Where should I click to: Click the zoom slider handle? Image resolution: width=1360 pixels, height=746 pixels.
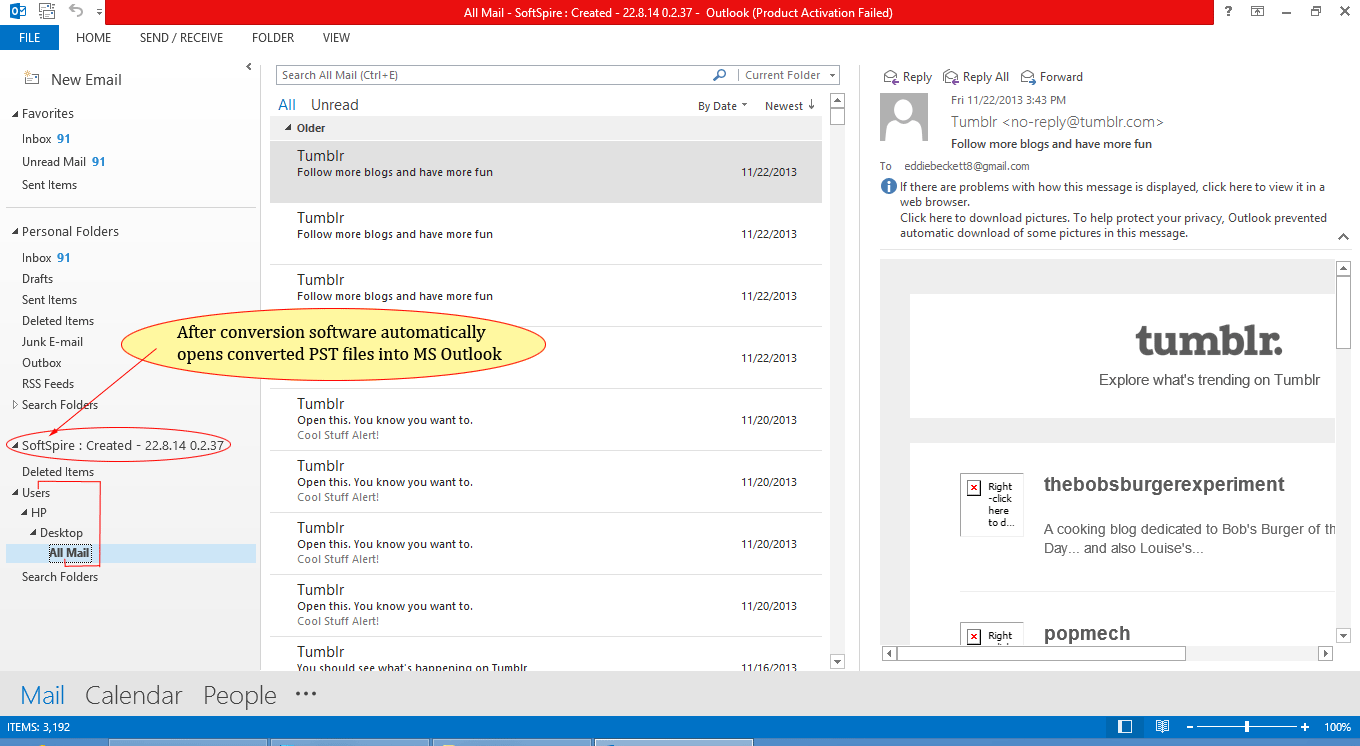pos(1246,727)
